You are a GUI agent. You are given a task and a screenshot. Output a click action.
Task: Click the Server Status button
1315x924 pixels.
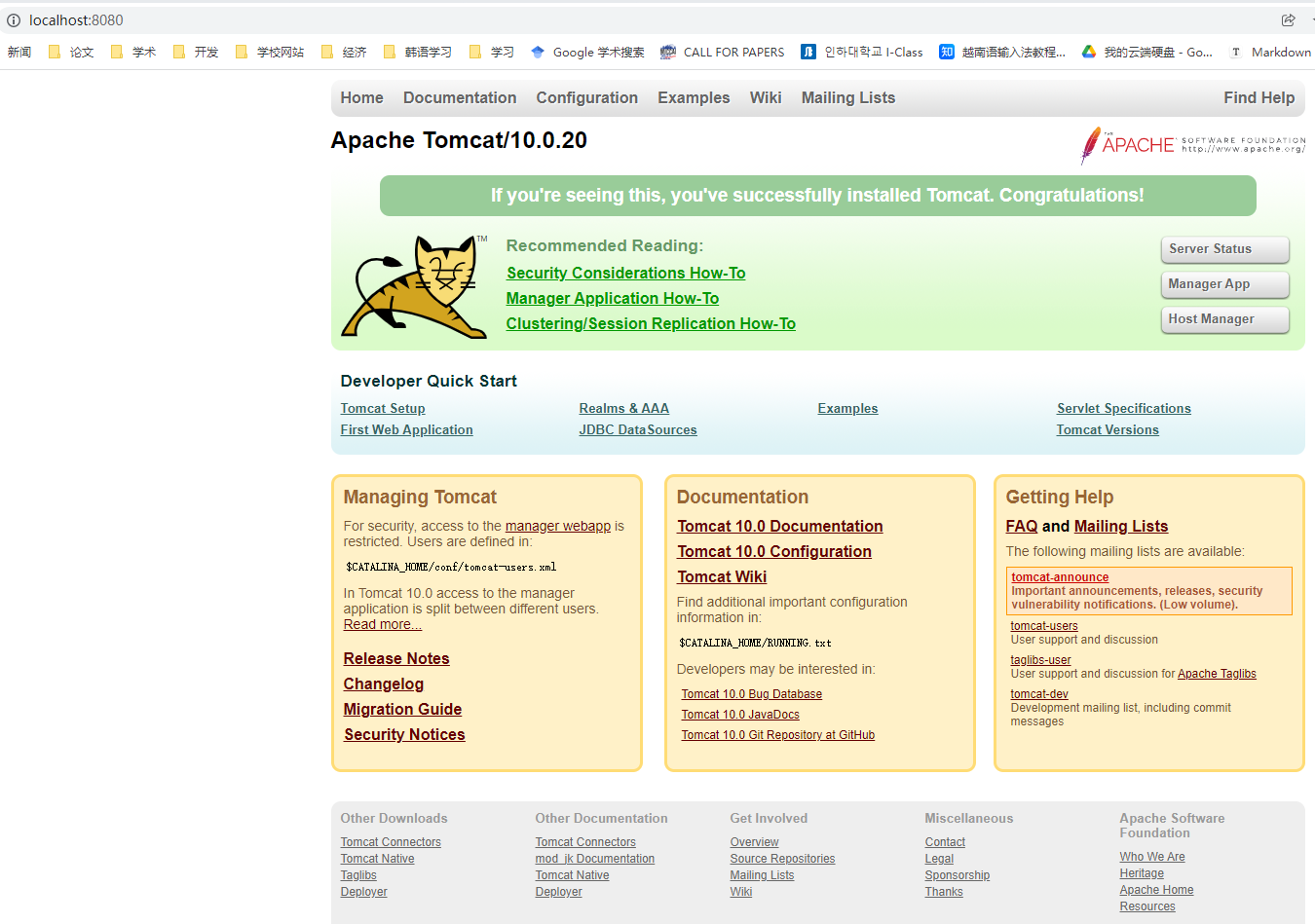[1224, 249]
